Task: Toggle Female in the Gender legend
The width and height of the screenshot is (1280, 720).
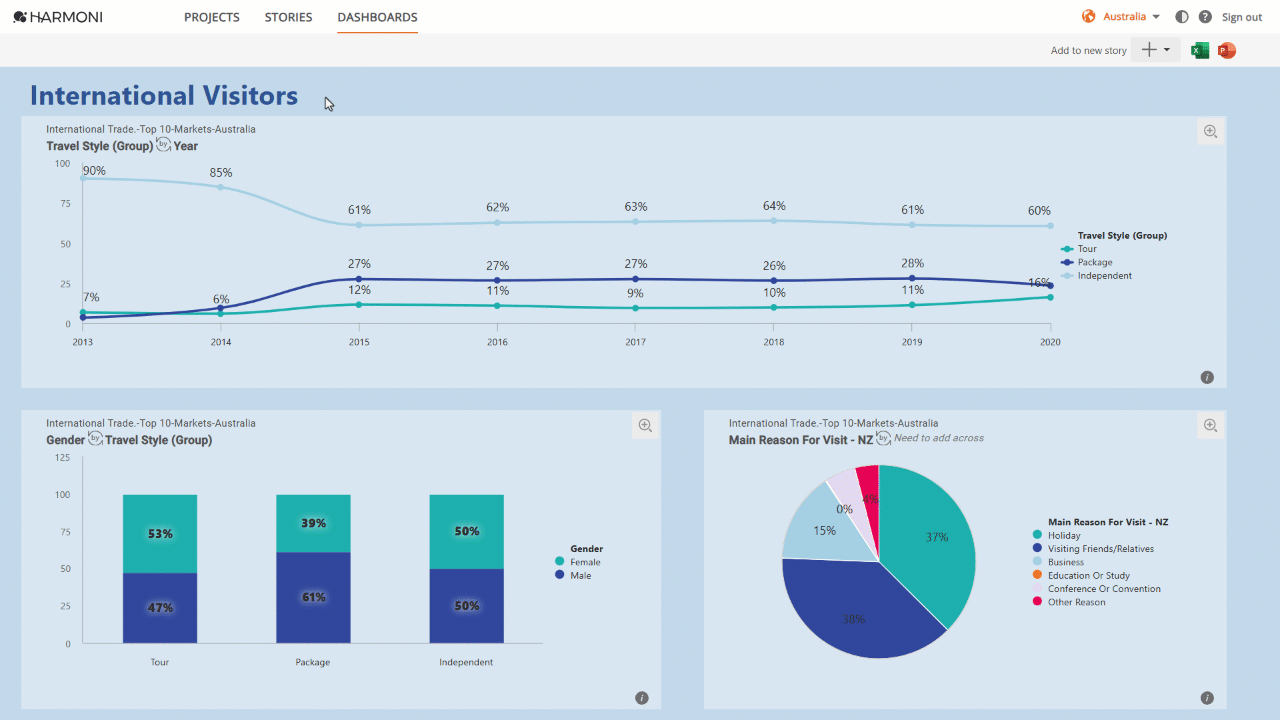Action: 578,562
